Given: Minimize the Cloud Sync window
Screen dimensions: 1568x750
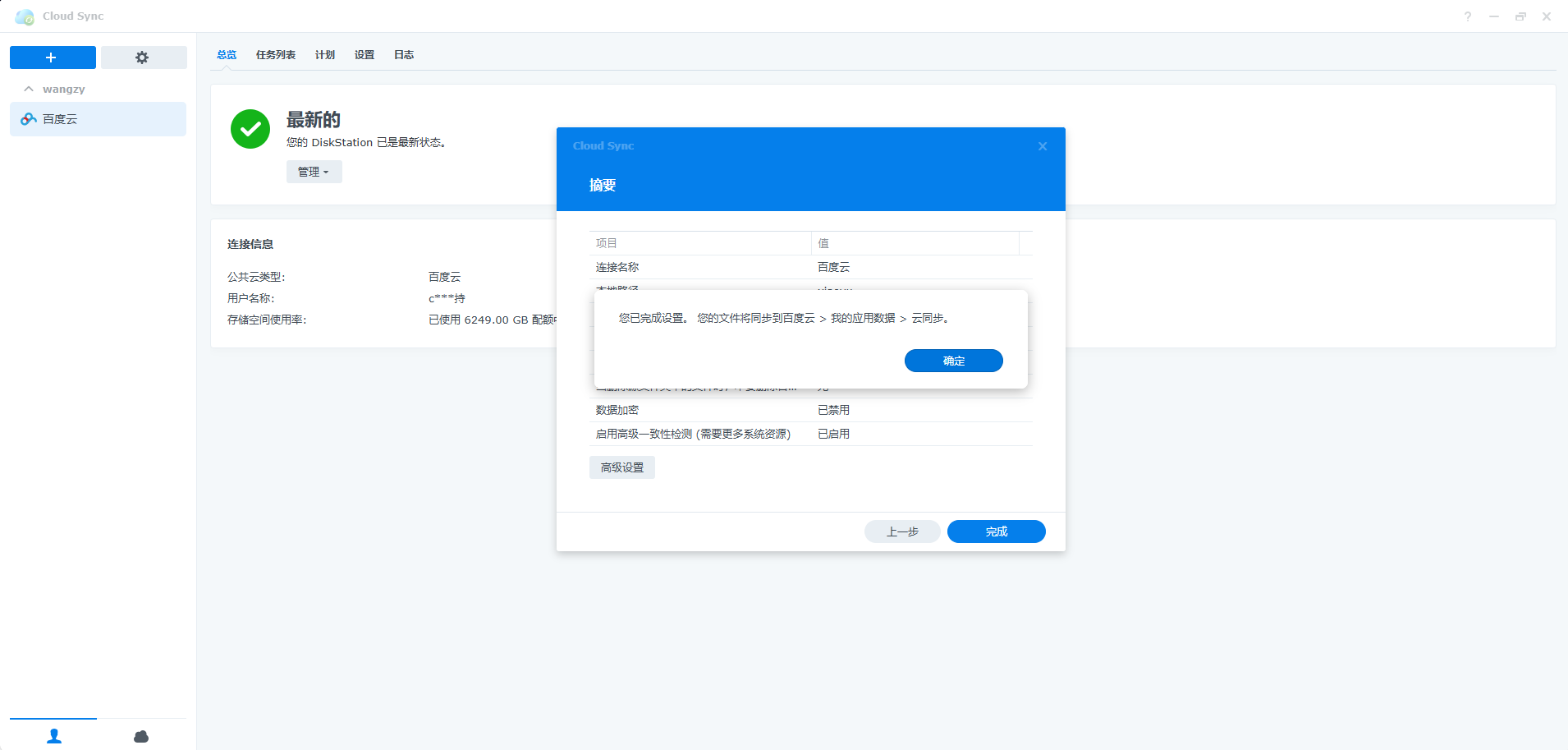Looking at the screenshot, I should 1494,16.
